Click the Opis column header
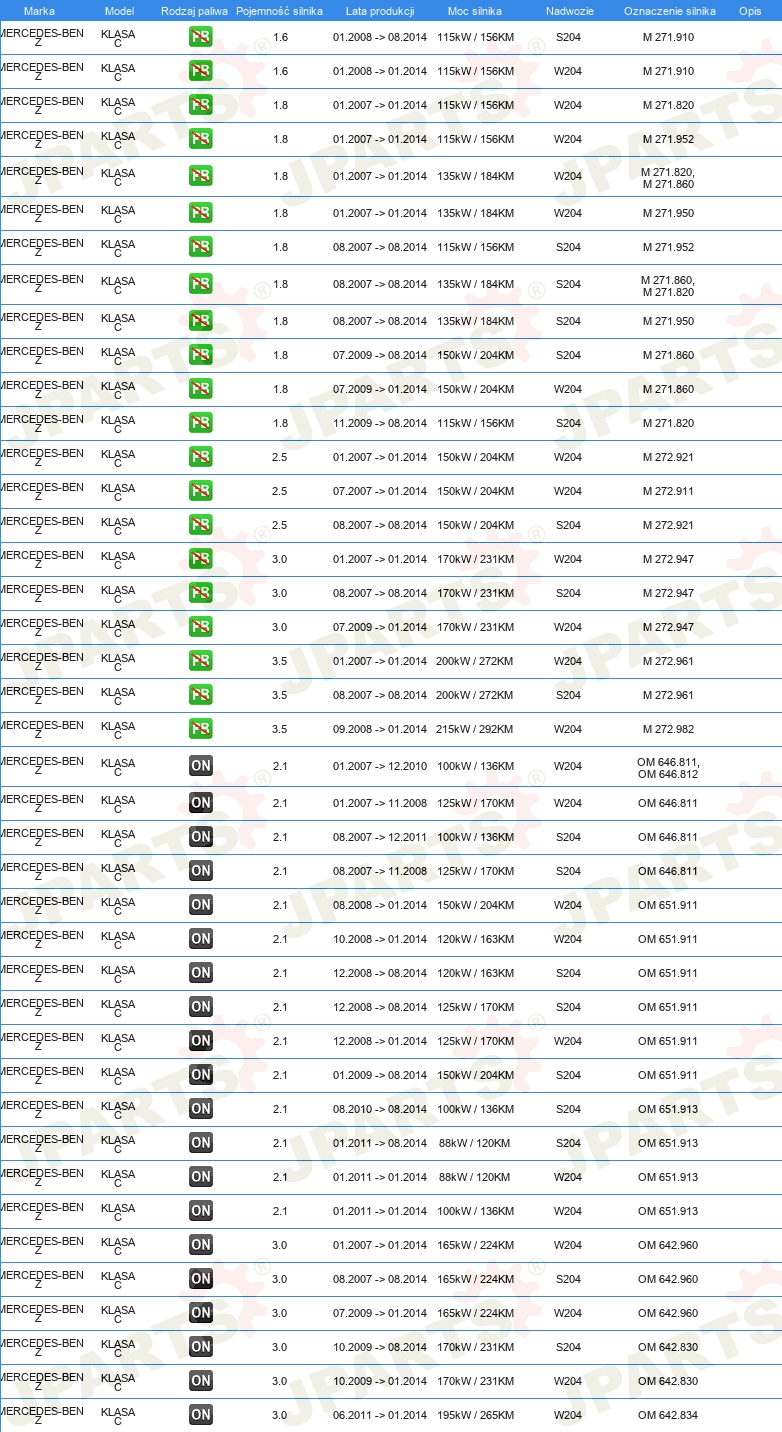Image resolution: width=782 pixels, height=1432 pixels. point(750,11)
